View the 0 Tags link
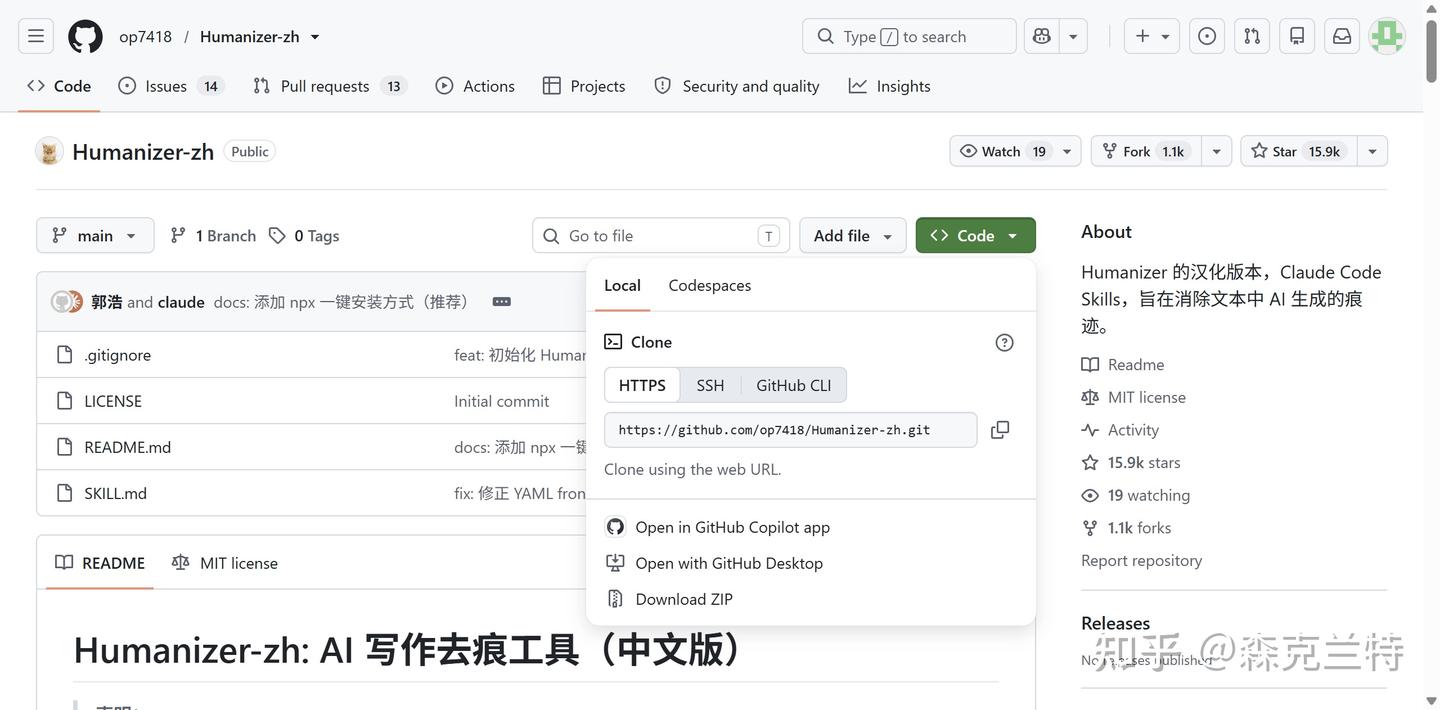Viewport: 1440px width, 710px height. pyautogui.click(x=304, y=235)
